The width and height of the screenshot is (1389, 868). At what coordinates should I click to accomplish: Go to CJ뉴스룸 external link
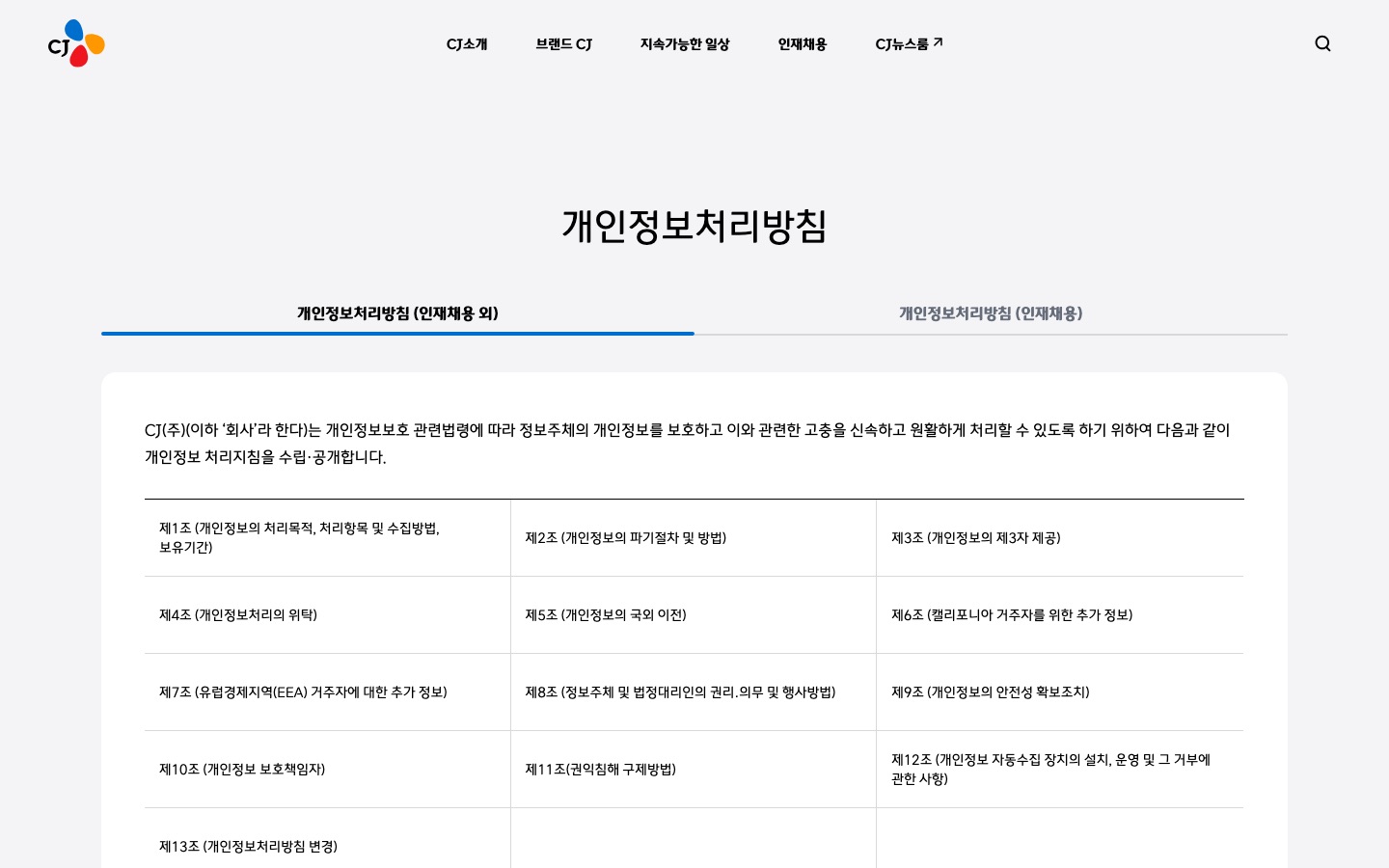coord(909,44)
